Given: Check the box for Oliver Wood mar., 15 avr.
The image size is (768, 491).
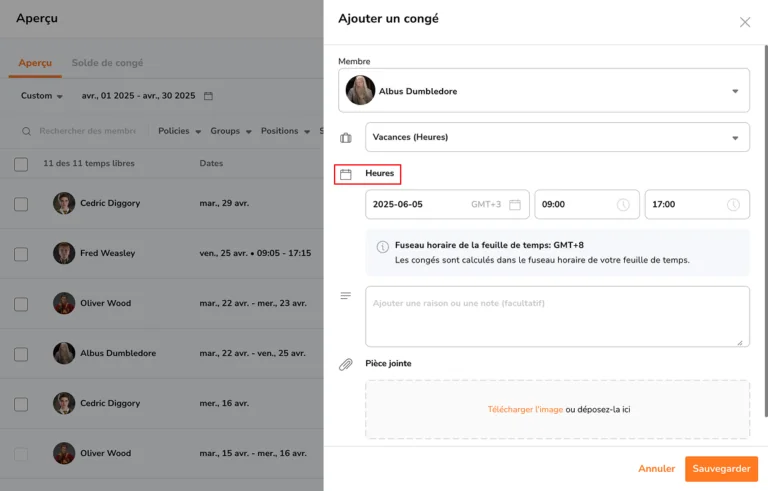Looking at the screenshot, I should (x=21, y=454).
